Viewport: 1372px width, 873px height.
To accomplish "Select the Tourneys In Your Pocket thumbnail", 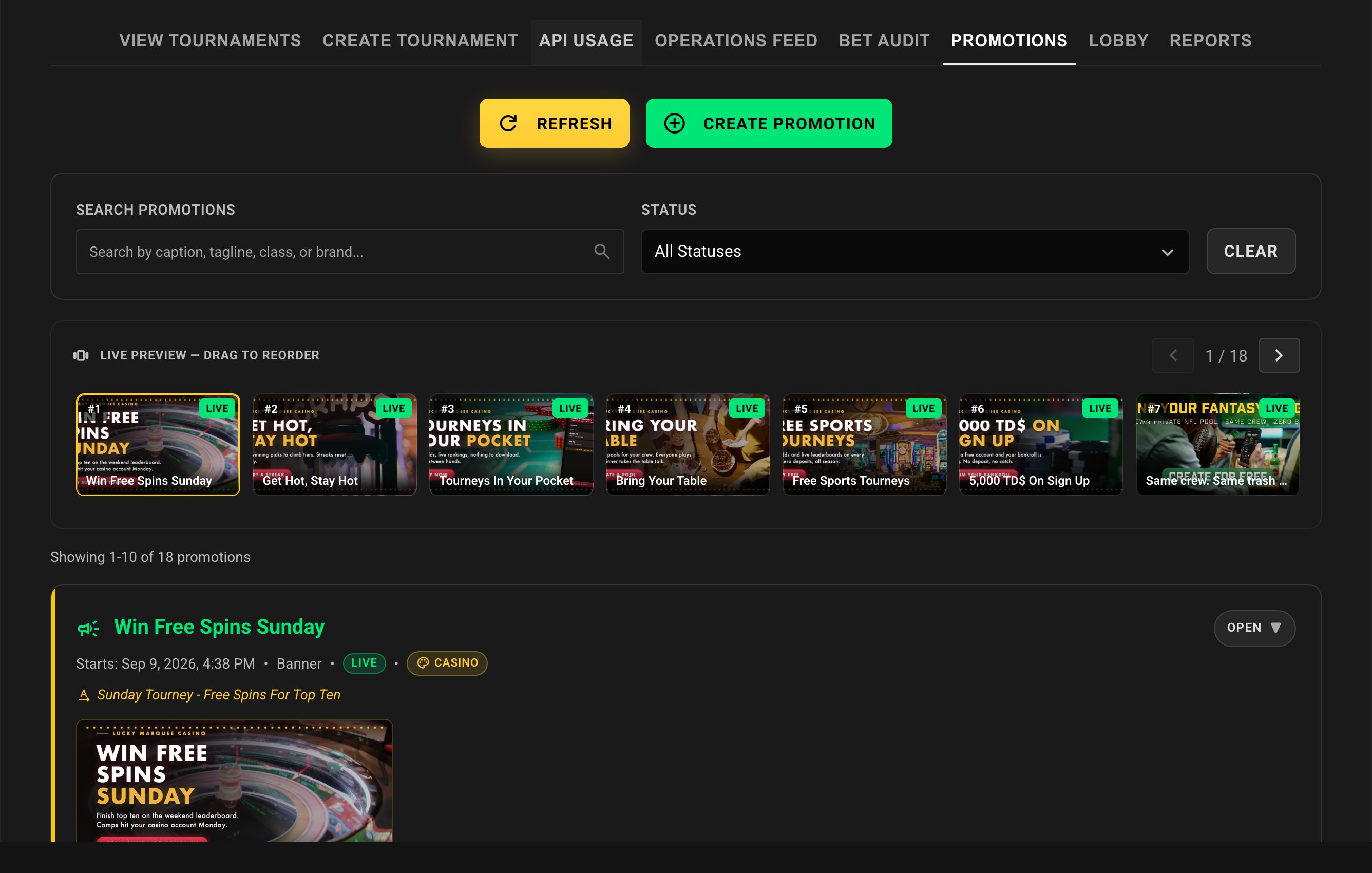I will click(511, 445).
